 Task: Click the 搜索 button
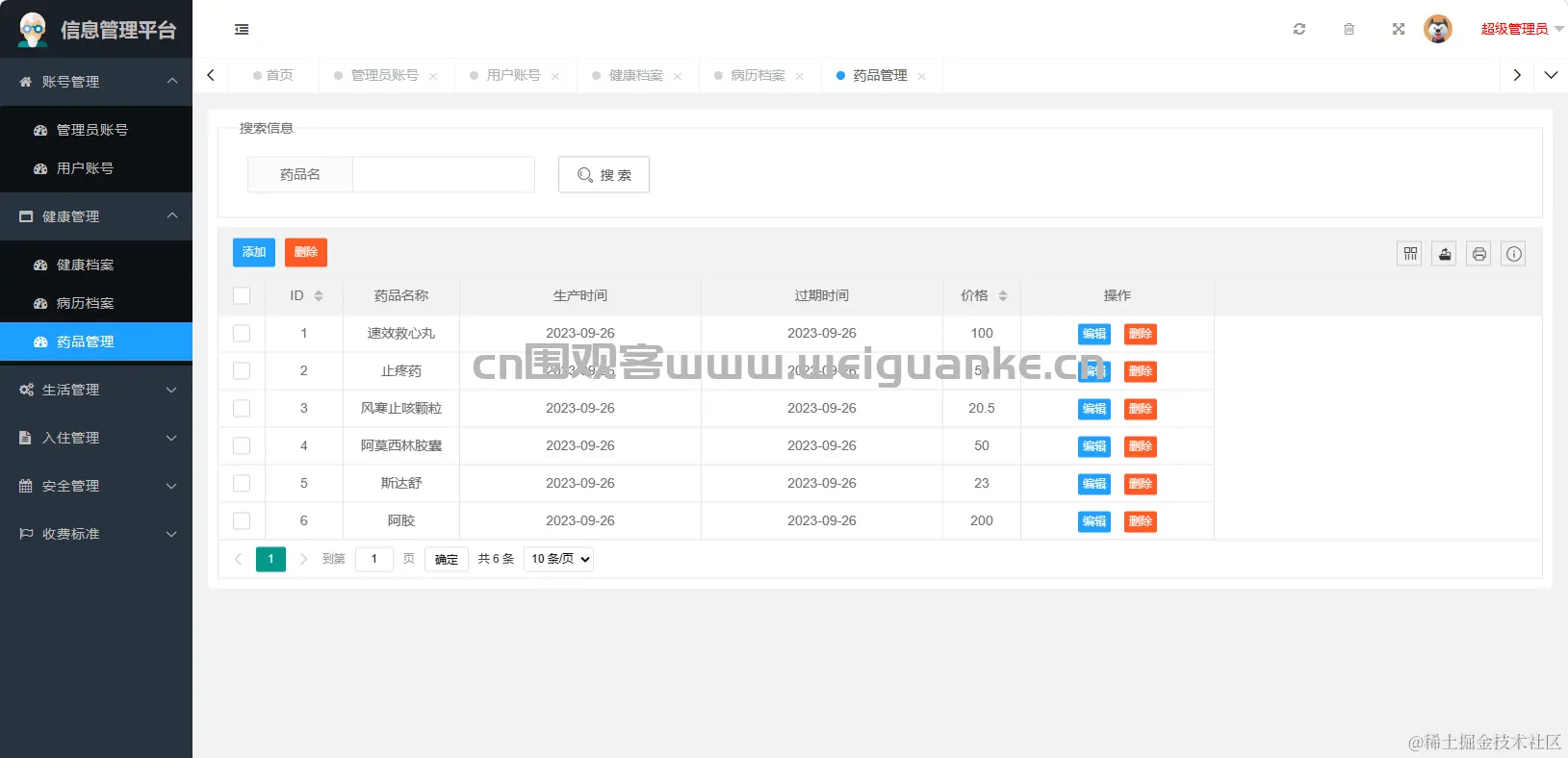pyautogui.click(x=604, y=175)
